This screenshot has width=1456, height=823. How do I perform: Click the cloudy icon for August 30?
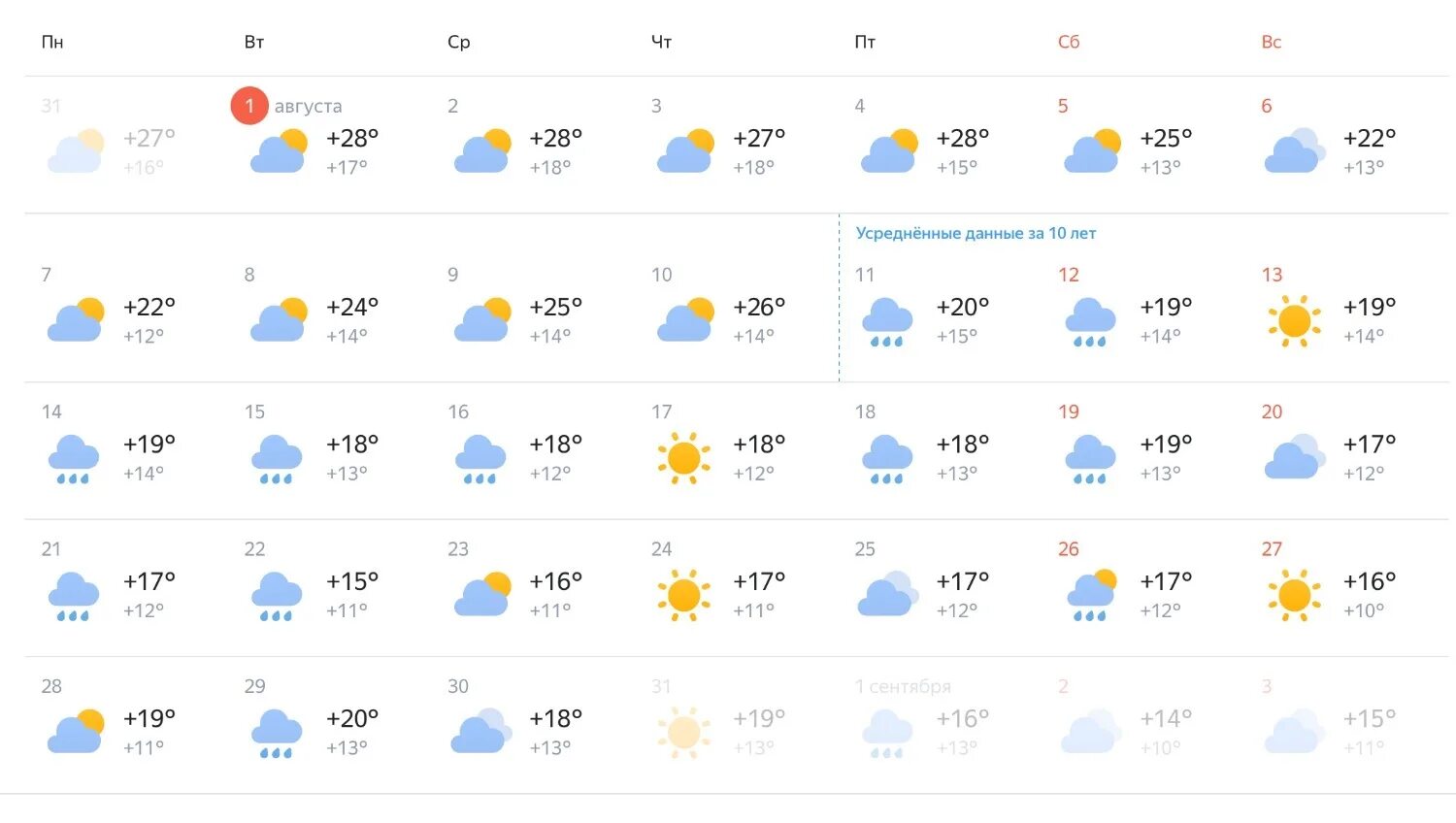coord(481,732)
